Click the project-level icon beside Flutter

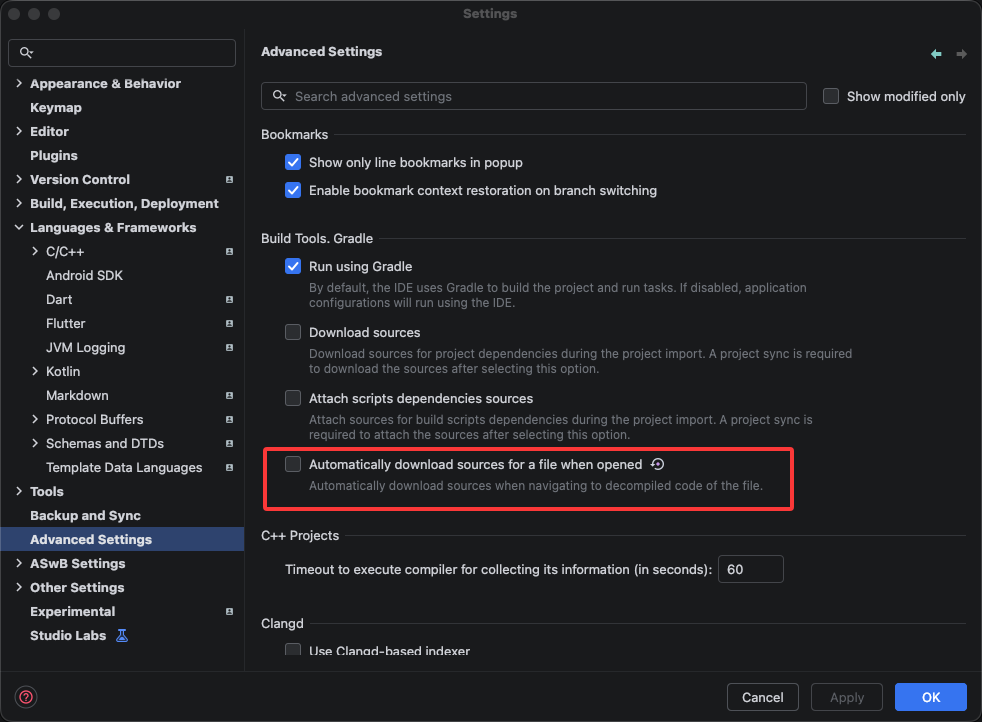click(x=229, y=324)
